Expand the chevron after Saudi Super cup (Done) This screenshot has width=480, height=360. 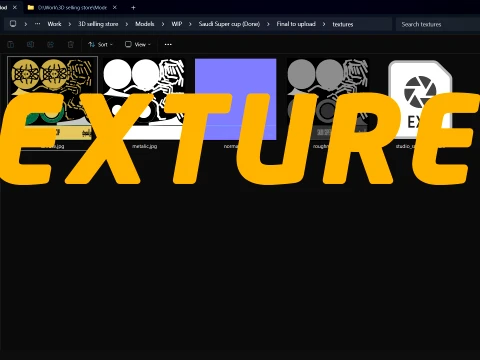pyautogui.click(x=268, y=24)
